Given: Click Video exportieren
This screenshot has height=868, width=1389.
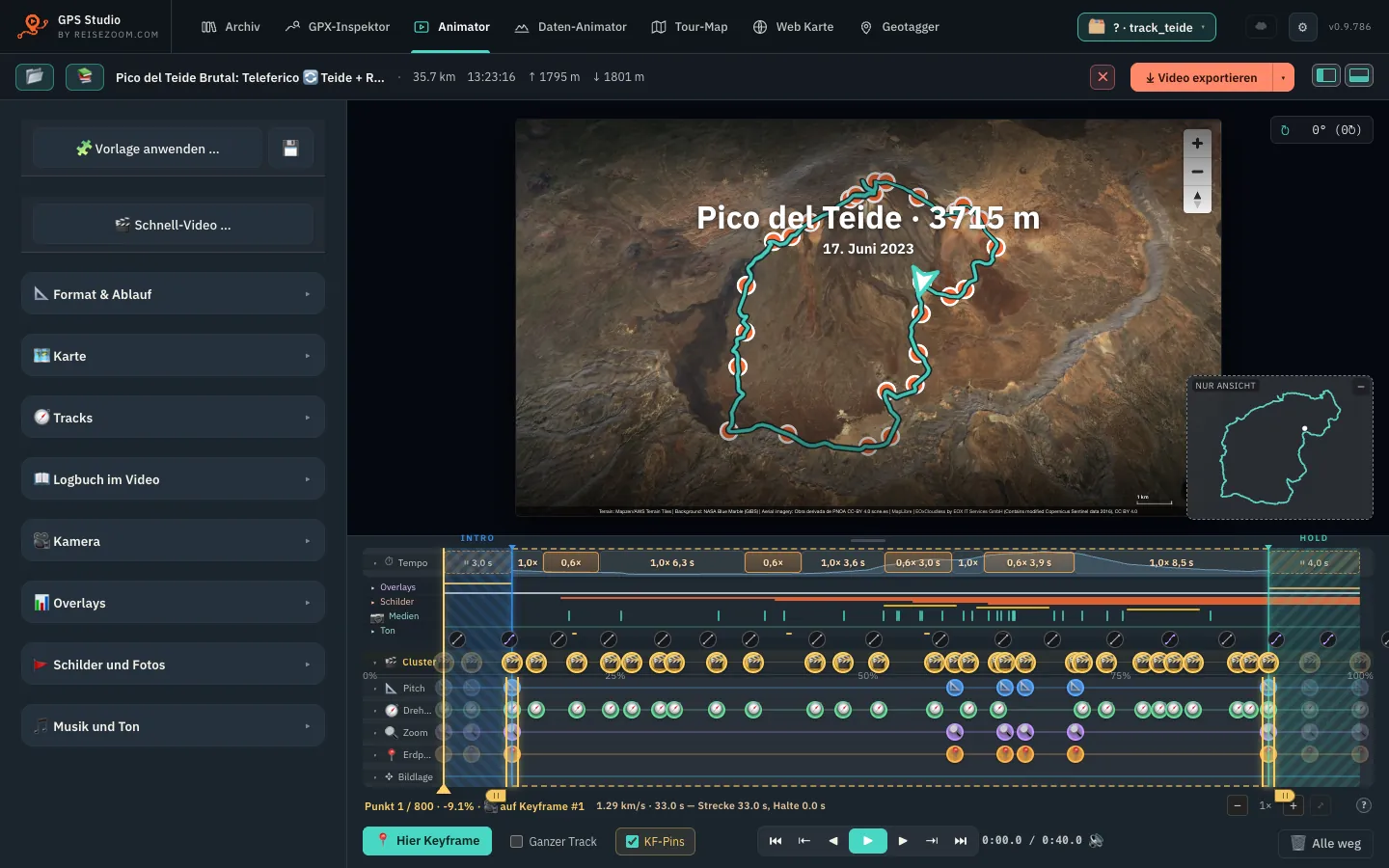Looking at the screenshot, I should pyautogui.click(x=1202, y=77).
